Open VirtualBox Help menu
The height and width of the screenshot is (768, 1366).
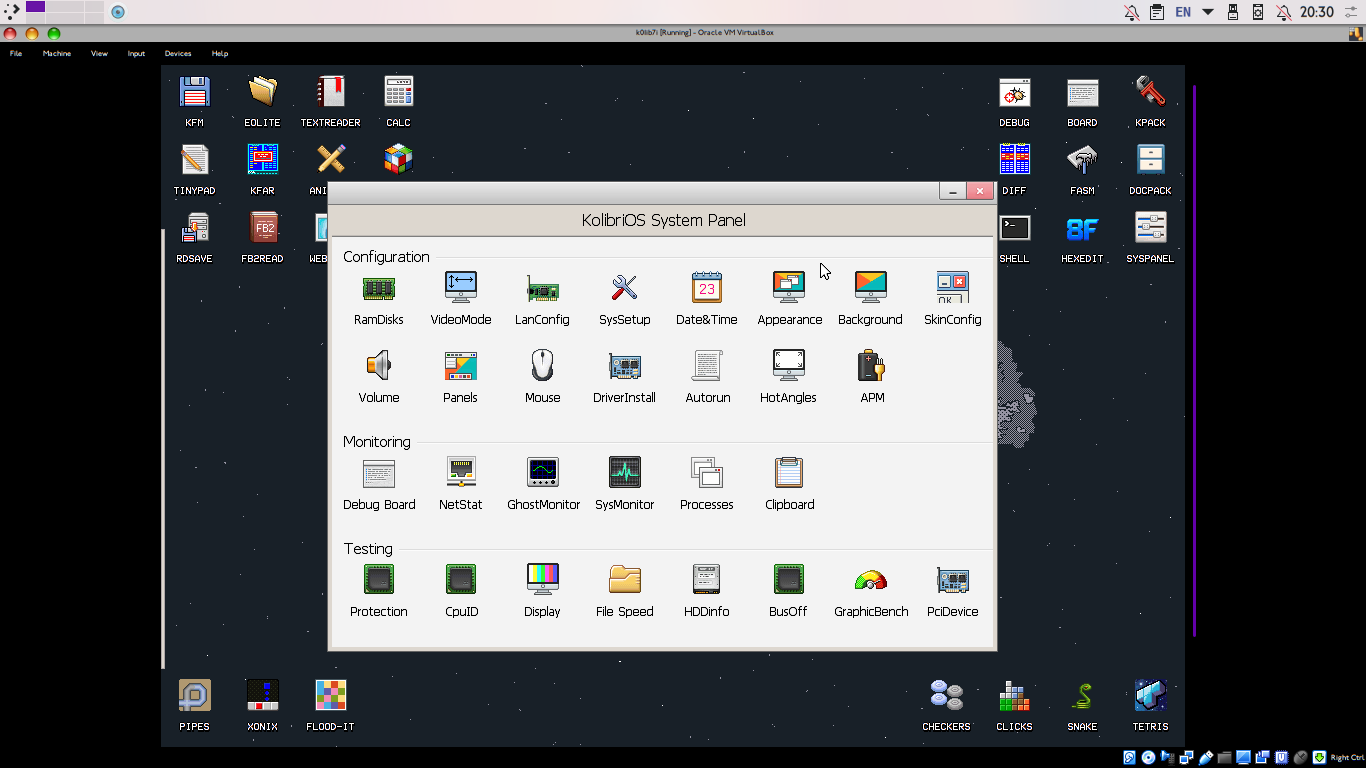(x=220, y=53)
